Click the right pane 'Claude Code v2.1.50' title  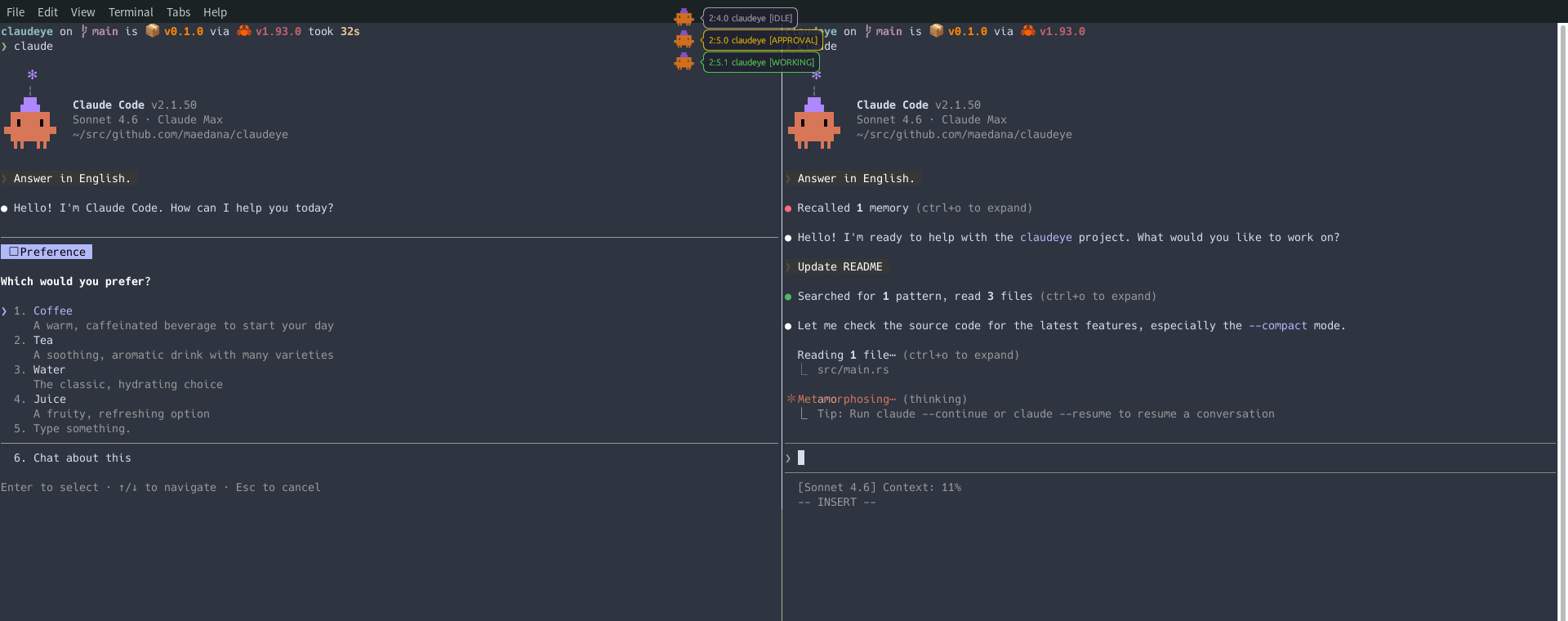(x=918, y=105)
